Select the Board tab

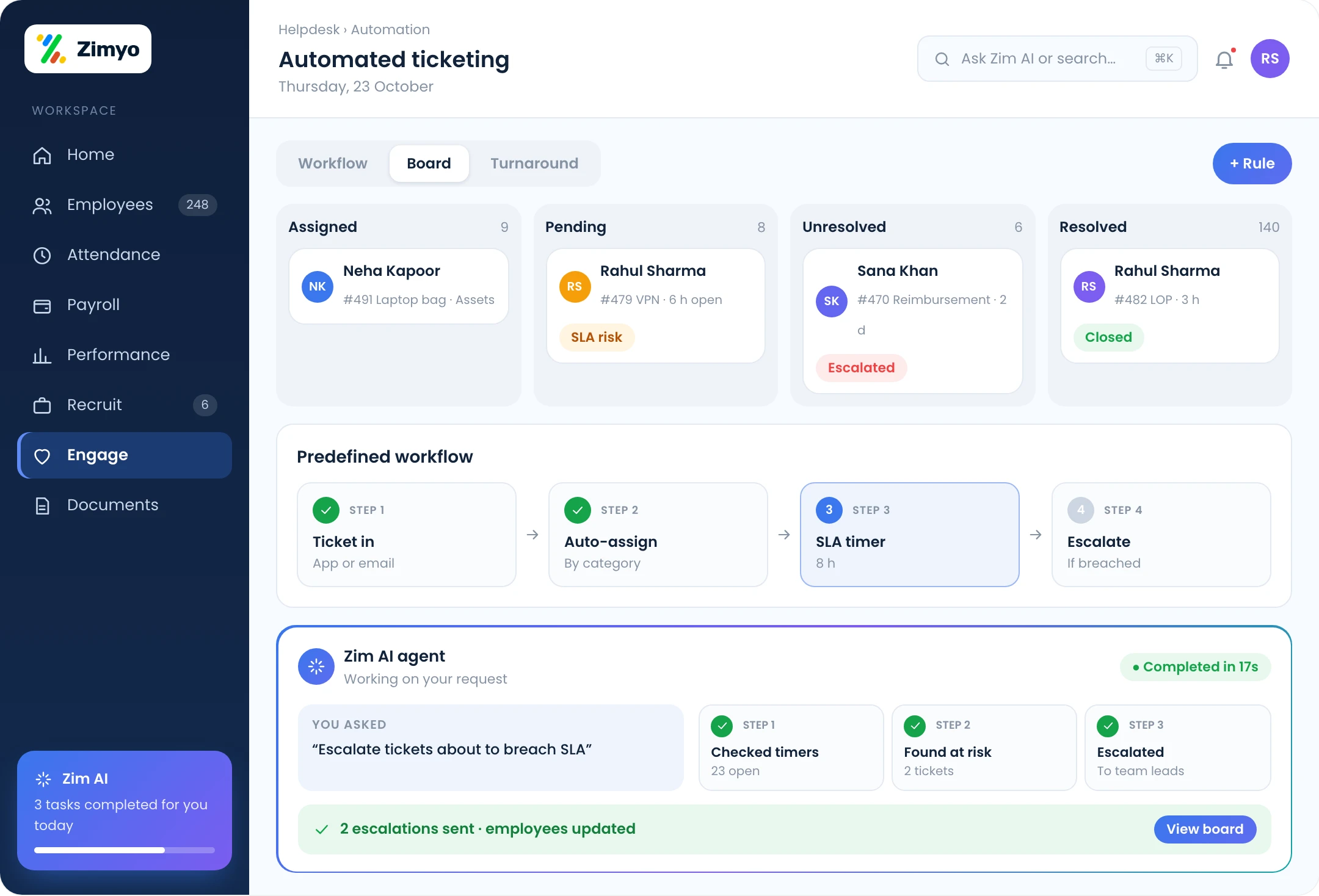[x=429, y=164]
